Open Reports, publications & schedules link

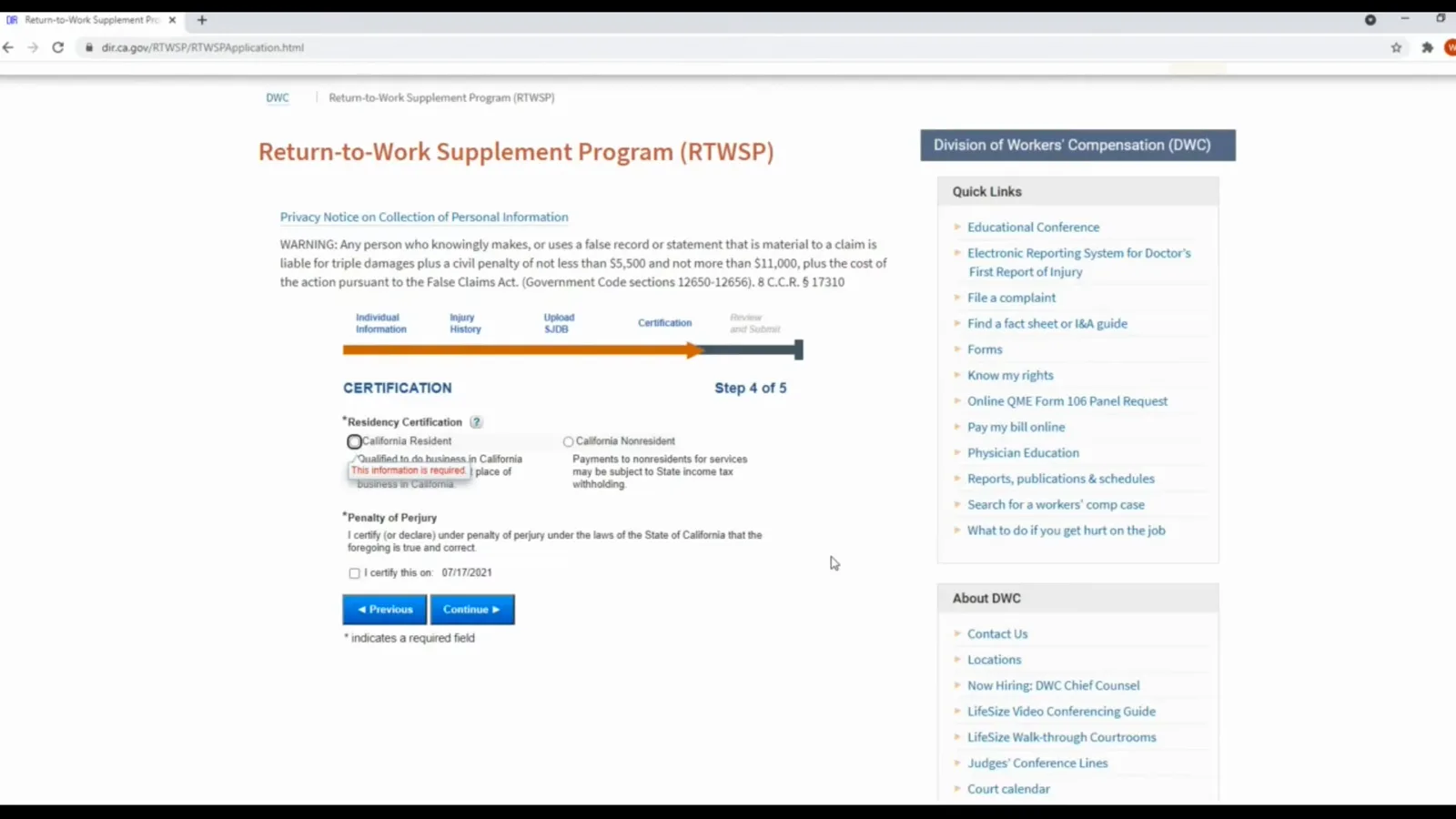point(1060,479)
